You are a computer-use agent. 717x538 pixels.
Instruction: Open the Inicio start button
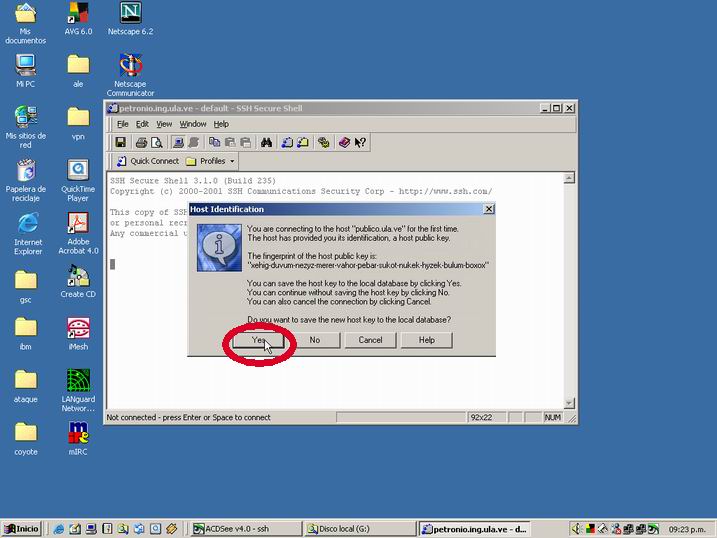[21, 529]
